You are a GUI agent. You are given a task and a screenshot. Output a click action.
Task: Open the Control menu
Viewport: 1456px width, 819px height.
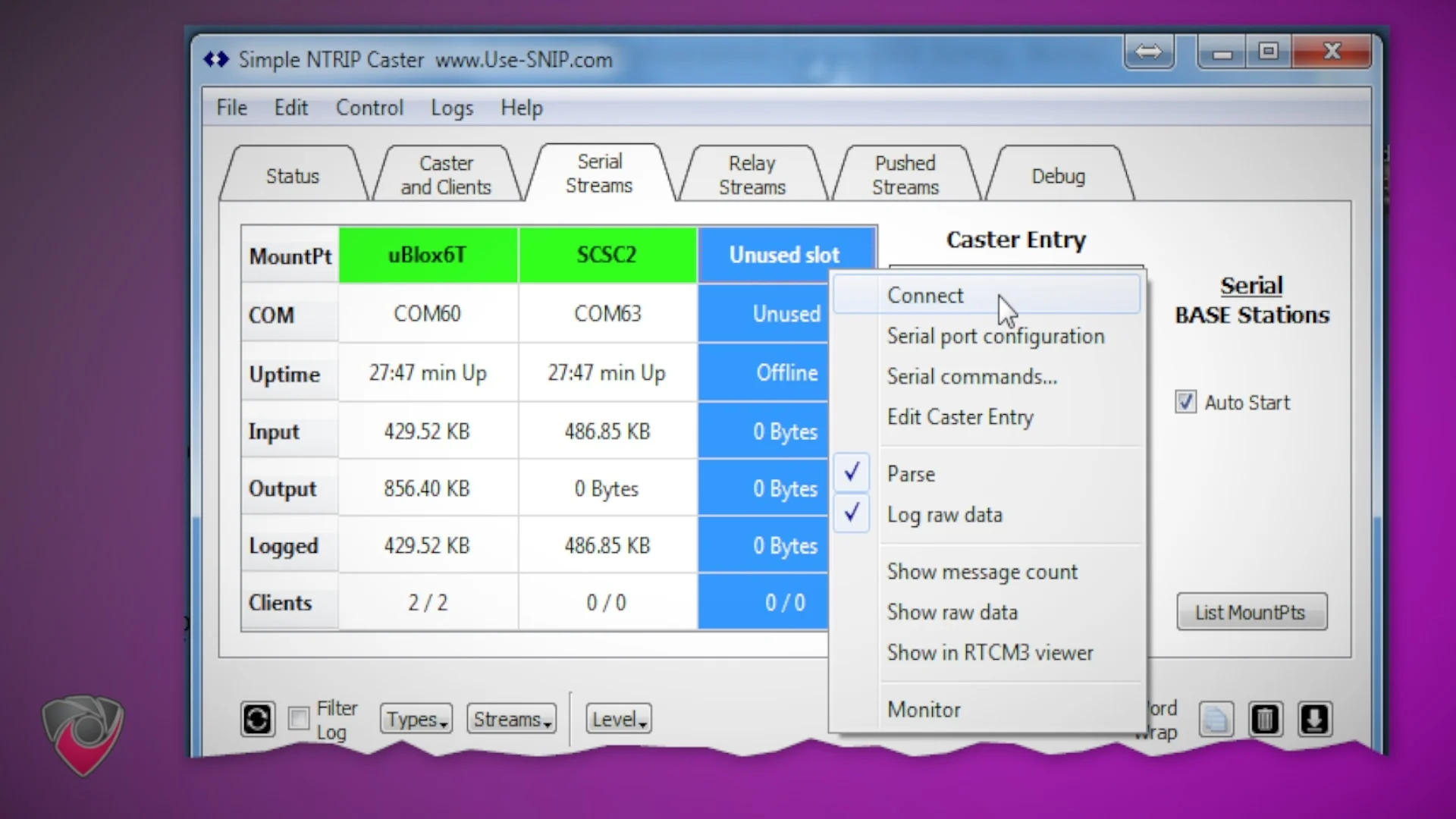click(x=369, y=108)
